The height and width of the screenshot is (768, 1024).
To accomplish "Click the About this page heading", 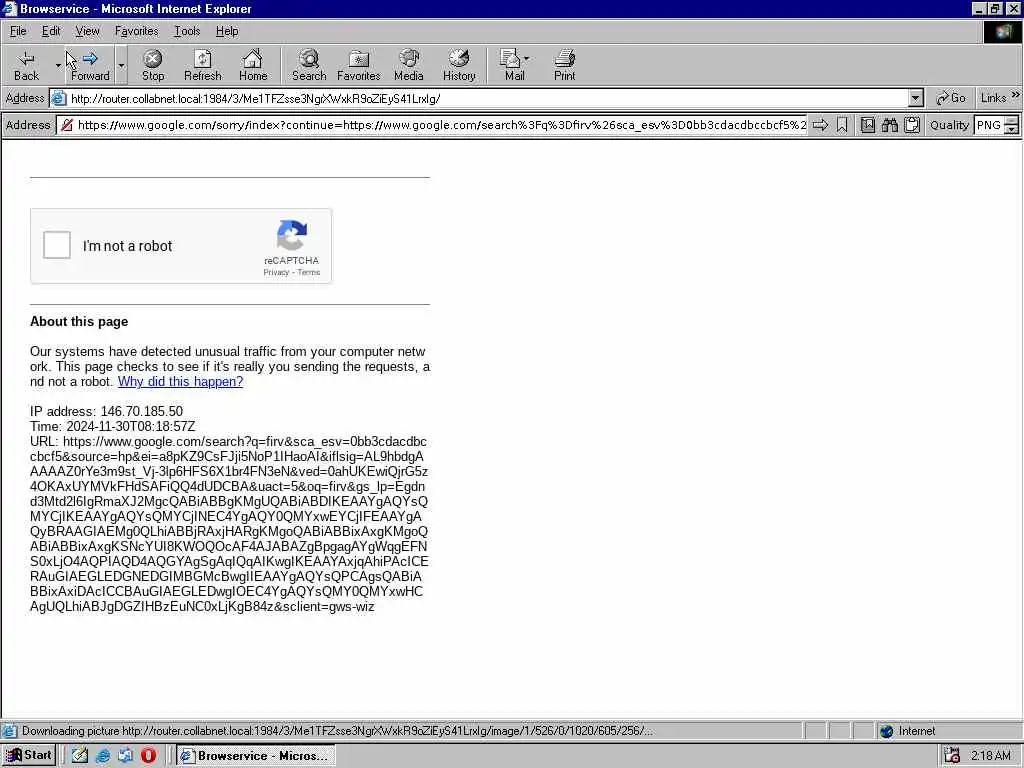I will click(x=79, y=321).
